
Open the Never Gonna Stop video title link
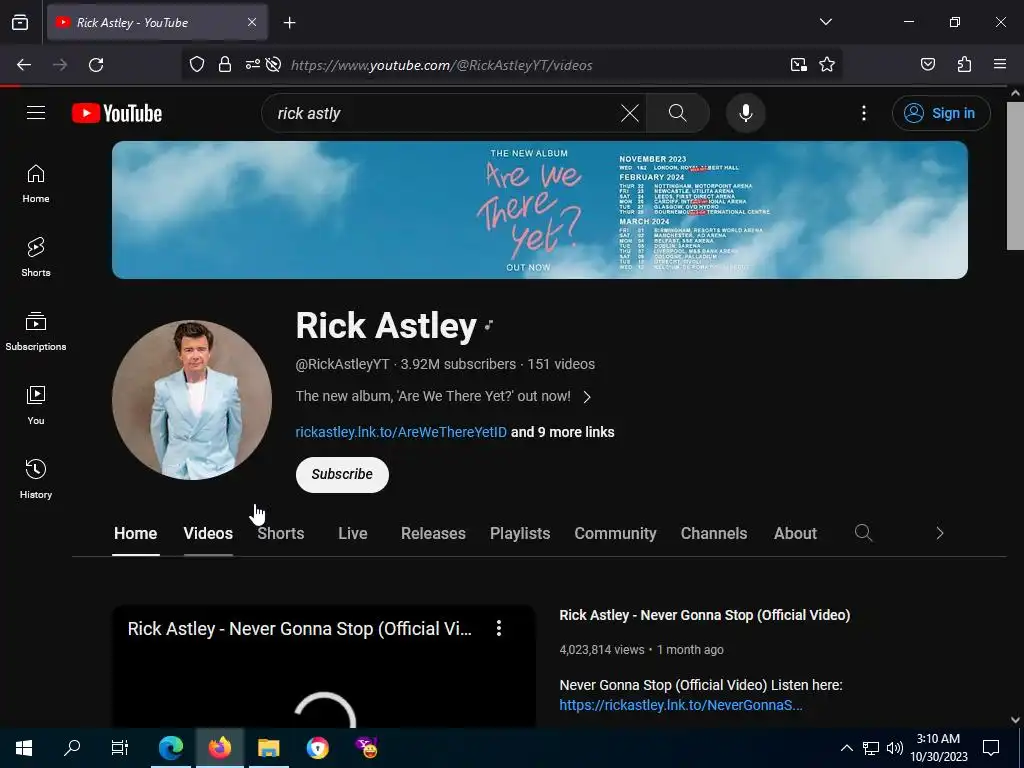[x=705, y=615]
